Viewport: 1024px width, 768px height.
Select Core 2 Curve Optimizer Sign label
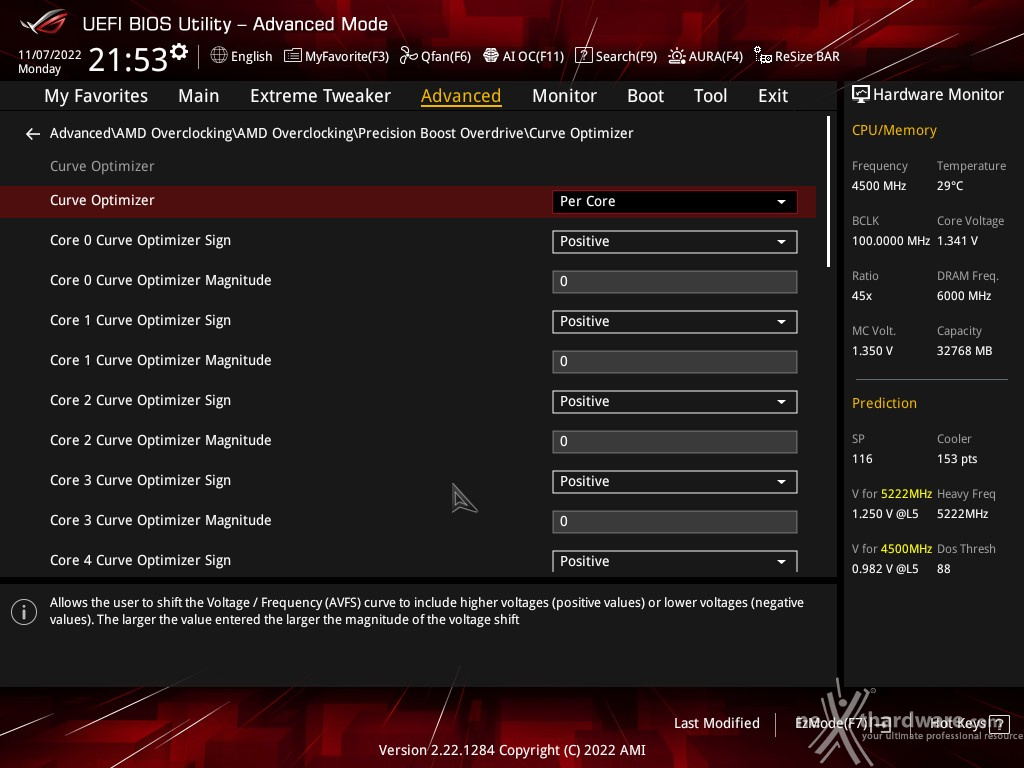[x=140, y=400]
